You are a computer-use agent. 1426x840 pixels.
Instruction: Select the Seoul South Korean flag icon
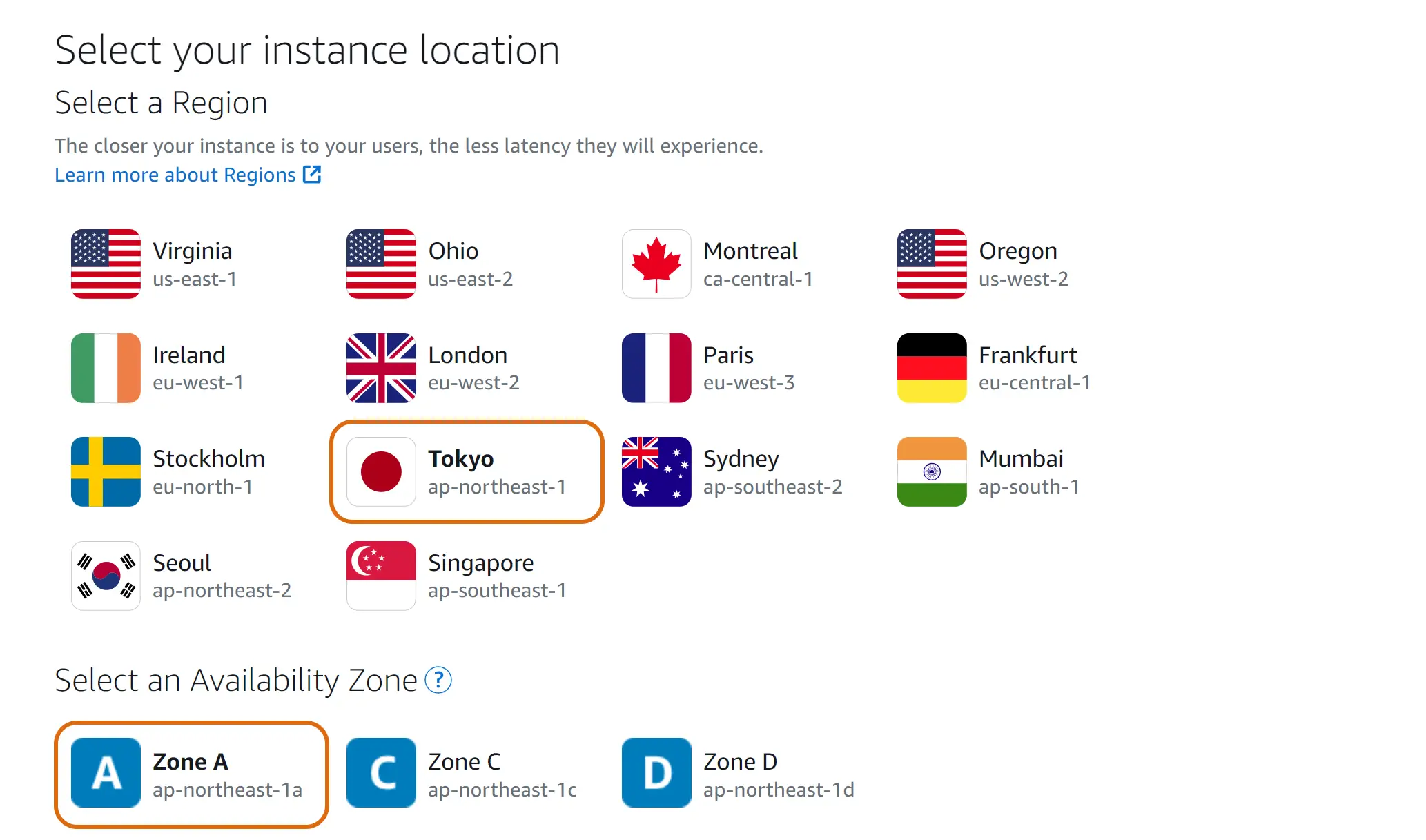pos(106,576)
